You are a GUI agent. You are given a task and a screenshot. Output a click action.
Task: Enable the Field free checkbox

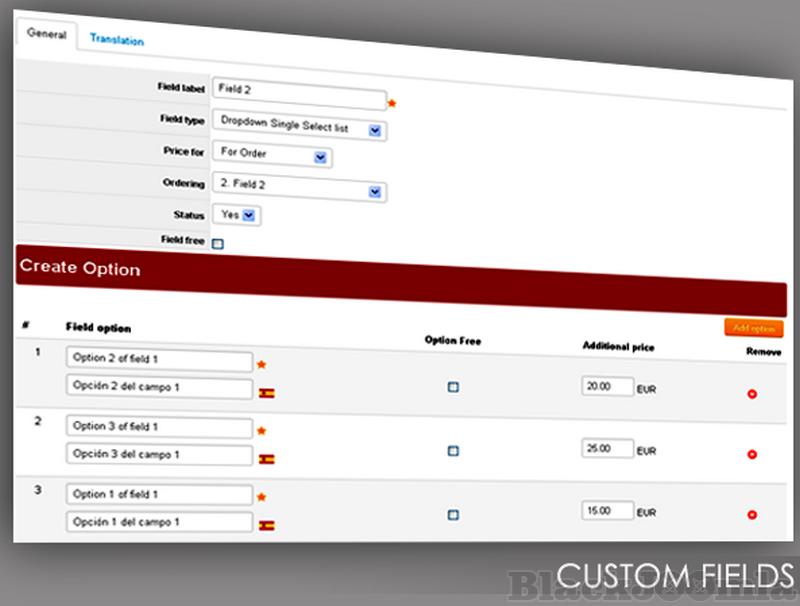coord(218,243)
